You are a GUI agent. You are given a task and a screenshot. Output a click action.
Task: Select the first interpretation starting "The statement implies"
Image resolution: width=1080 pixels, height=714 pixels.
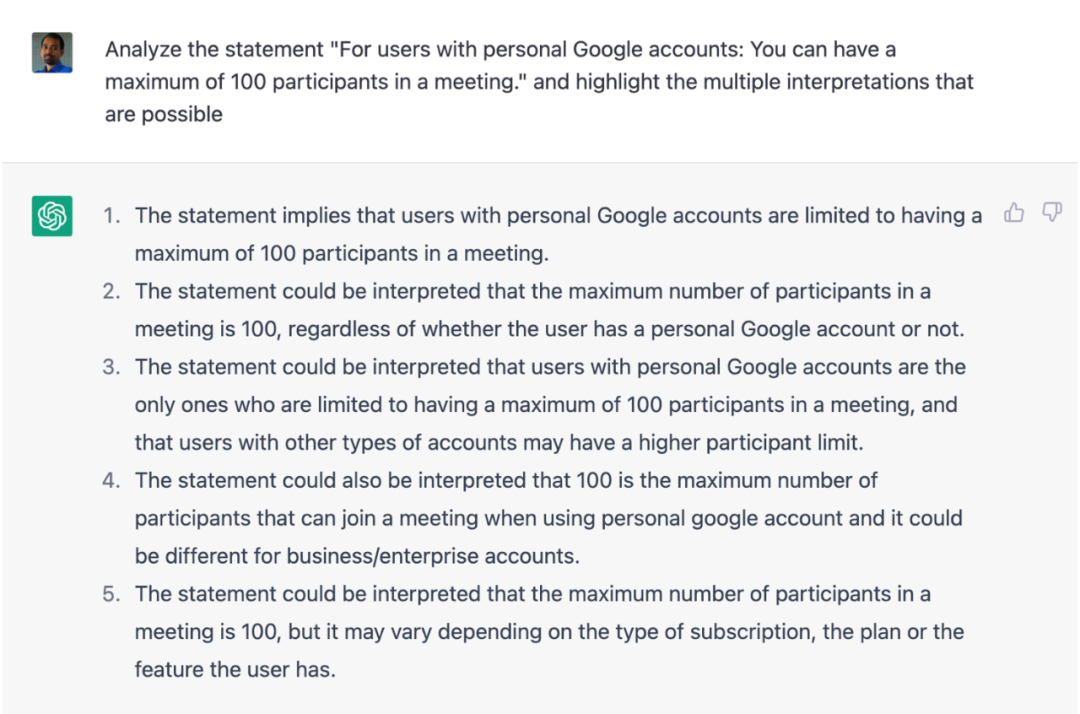(558, 234)
